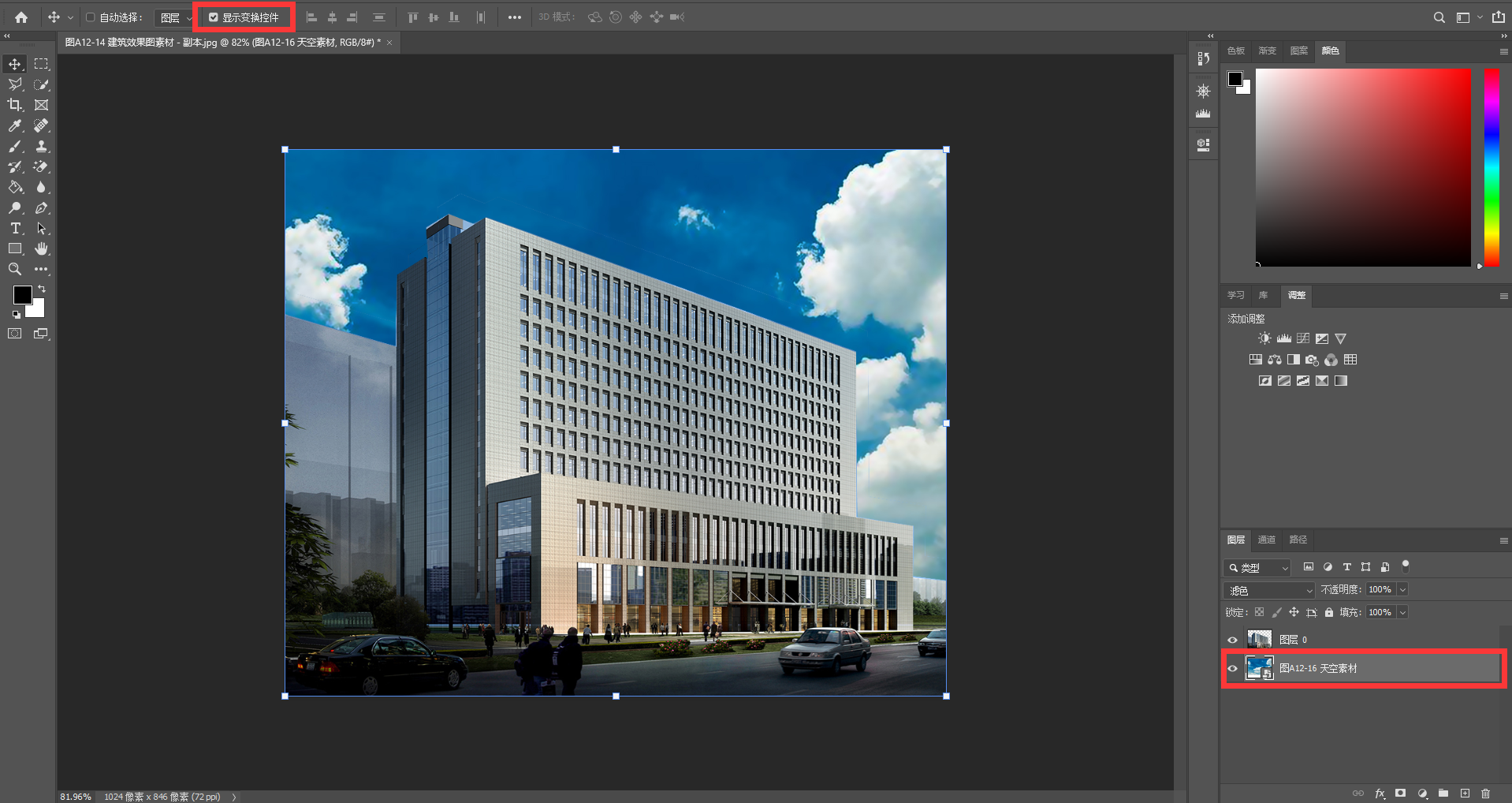The height and width of the screenshot is (803, 1512).
Task: Switch to the 色板 tab
Action: 1235,50
